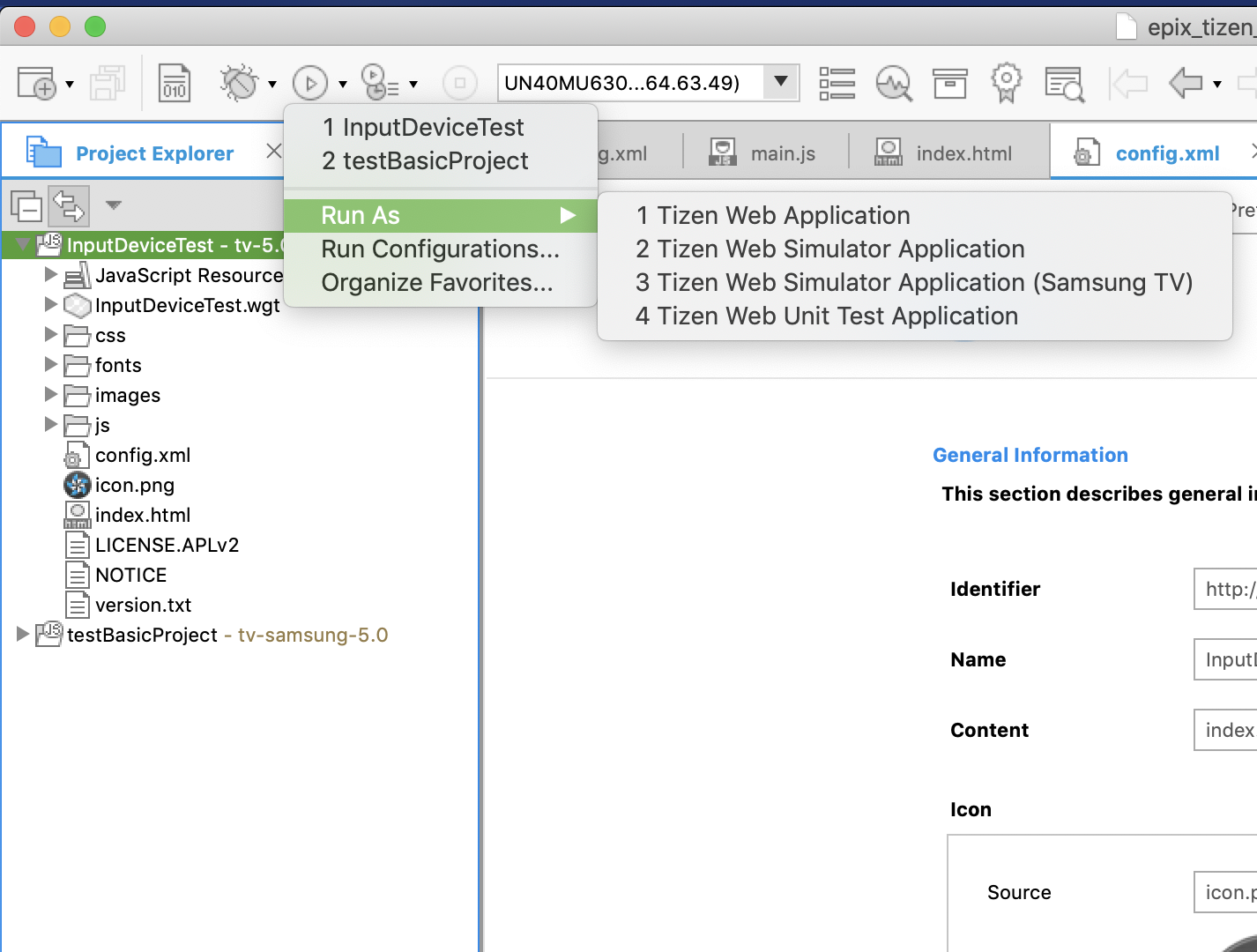Select the NOTICE file
Image resolution: width=1257 pixels, height=952 pixels.
pos(131,576)
